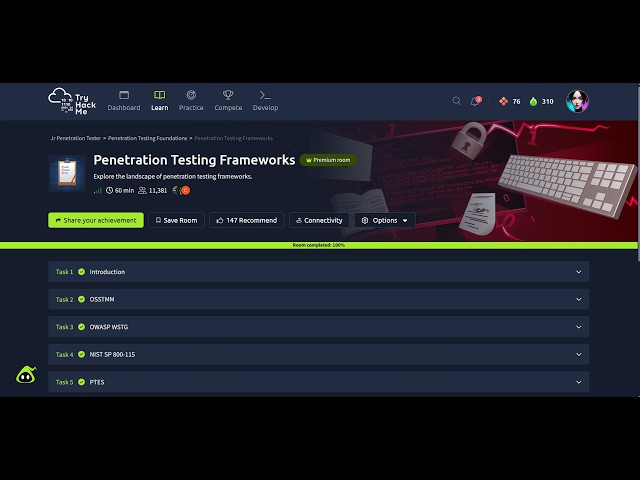Click the room description text

[x=173, y=176]
